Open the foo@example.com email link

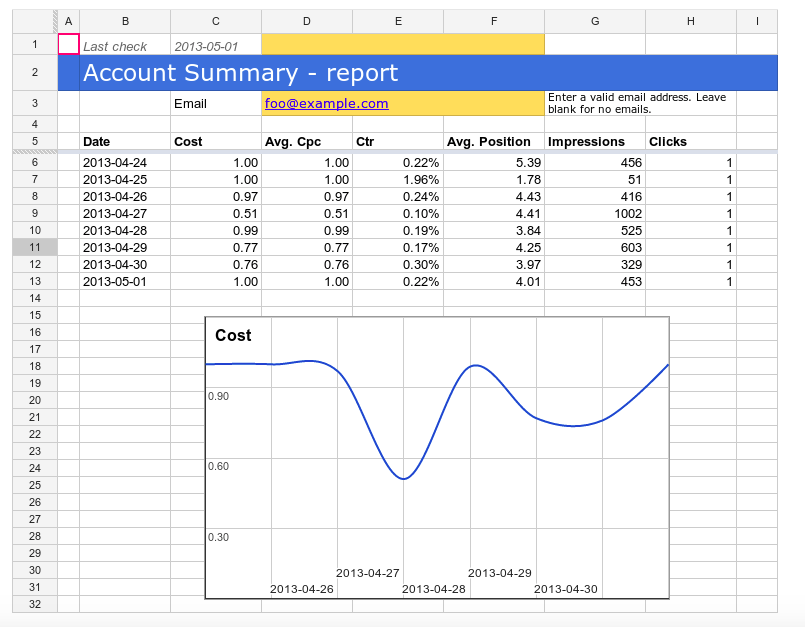point(326,103)
